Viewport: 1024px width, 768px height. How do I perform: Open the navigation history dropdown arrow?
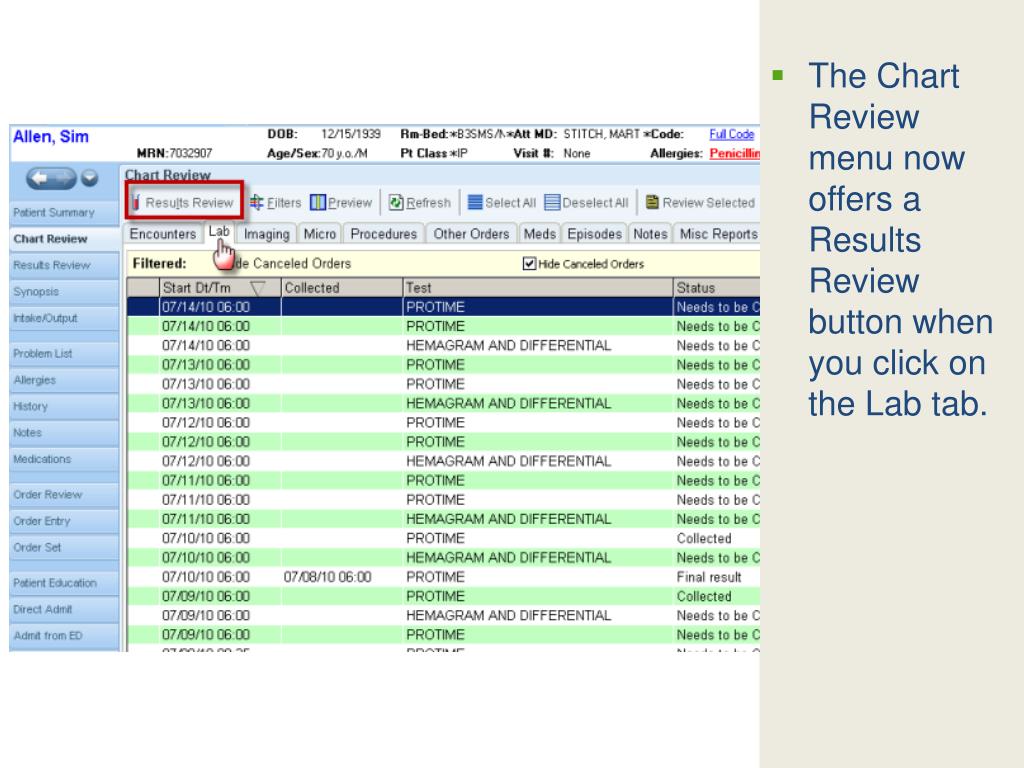89,178
